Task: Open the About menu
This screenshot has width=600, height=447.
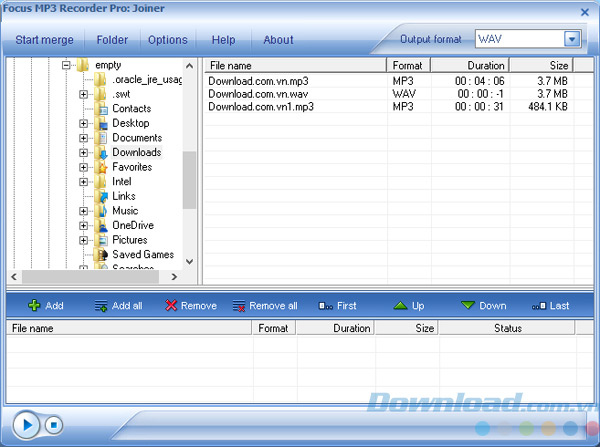Action: coord(278,40)
